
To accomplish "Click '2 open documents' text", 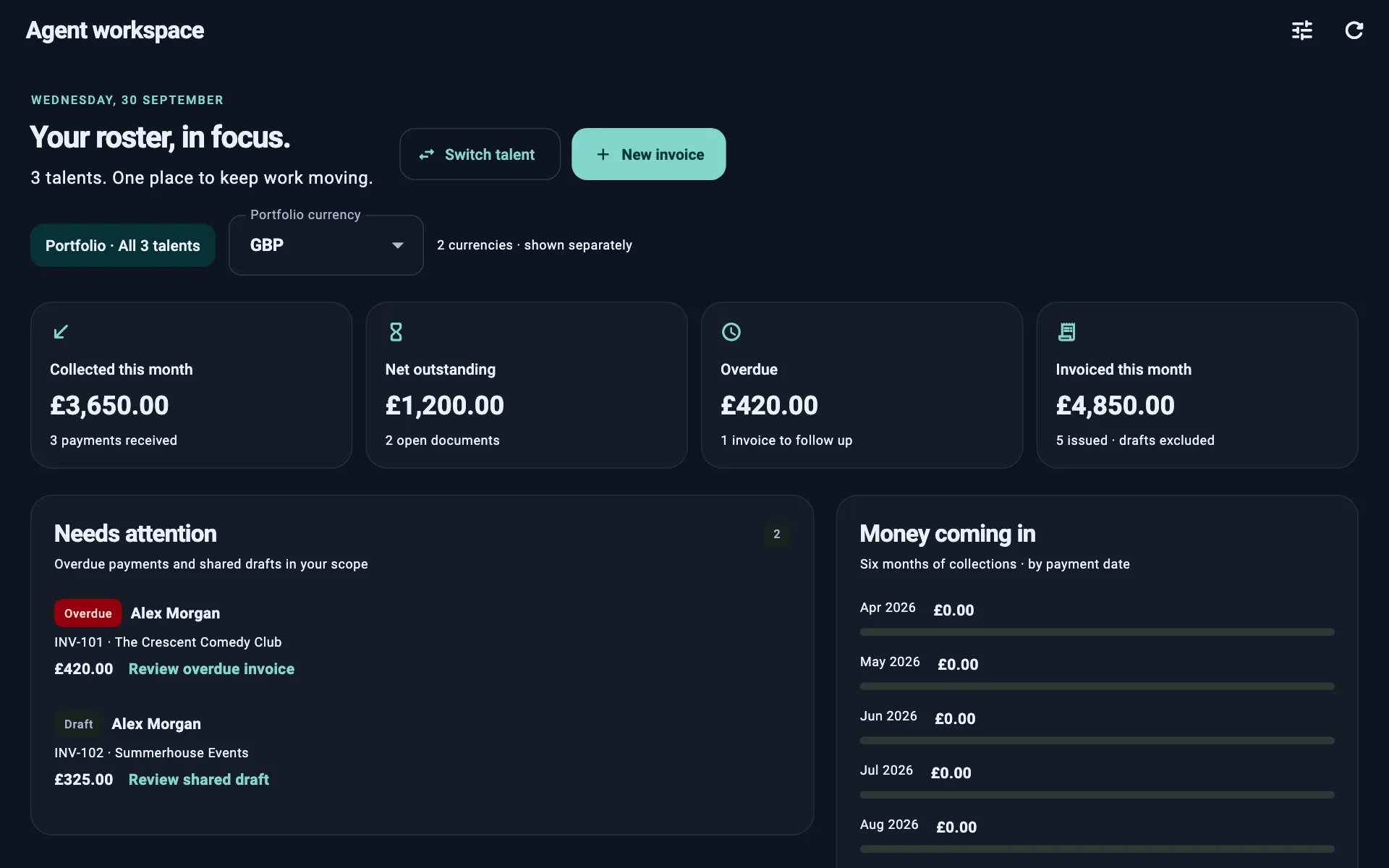I will 442,441.
